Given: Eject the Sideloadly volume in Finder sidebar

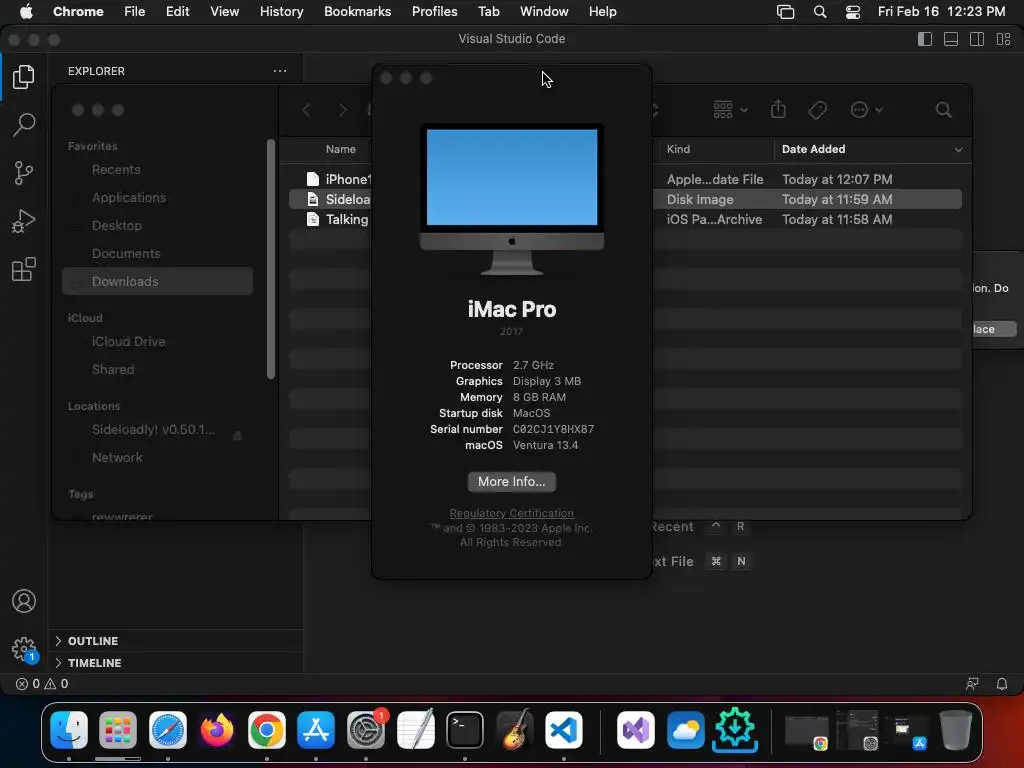Looking at the screenshot, I should (238, 436).
